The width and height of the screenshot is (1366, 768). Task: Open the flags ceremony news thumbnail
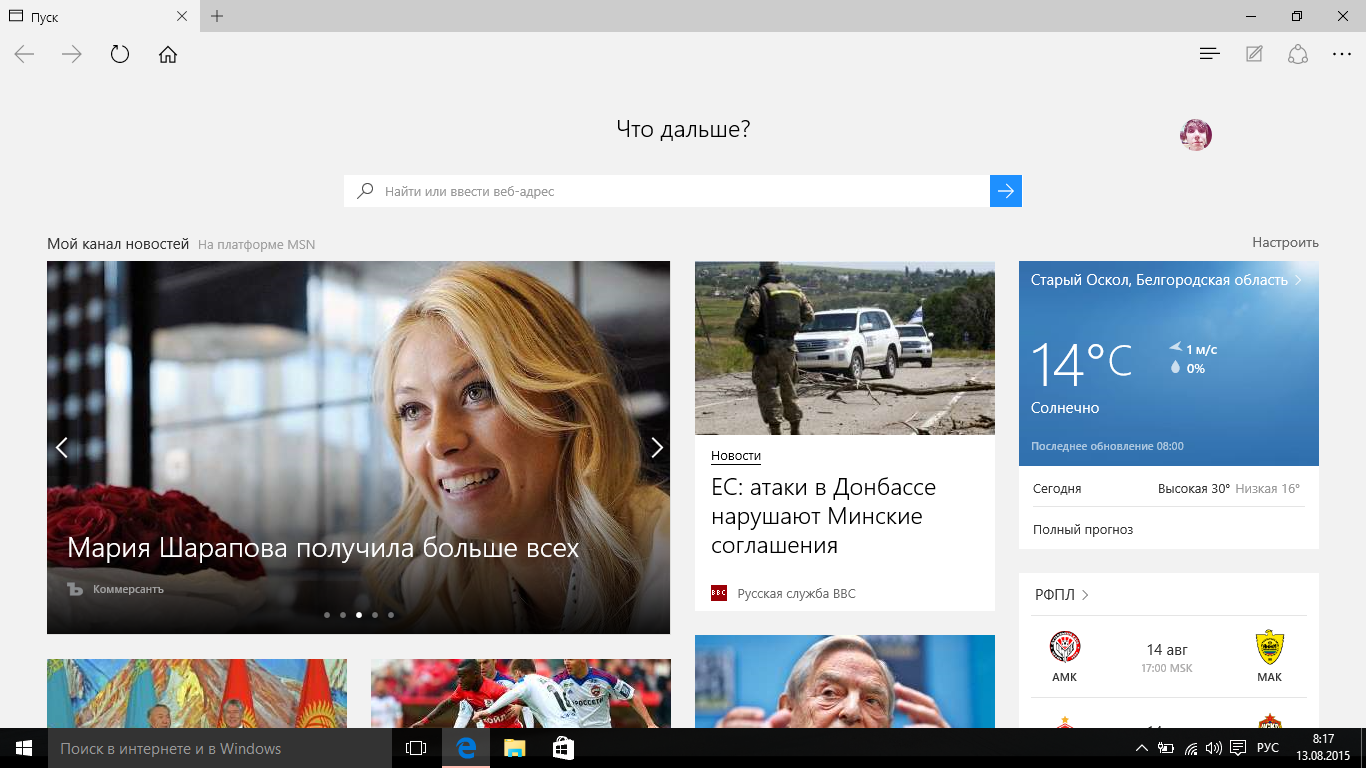(x=197, y=693)
